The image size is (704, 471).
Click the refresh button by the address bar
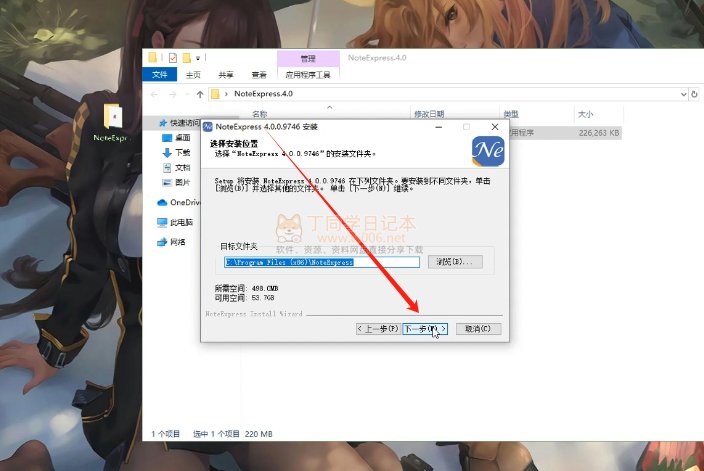pyautogui.click(x=694, y=94)
